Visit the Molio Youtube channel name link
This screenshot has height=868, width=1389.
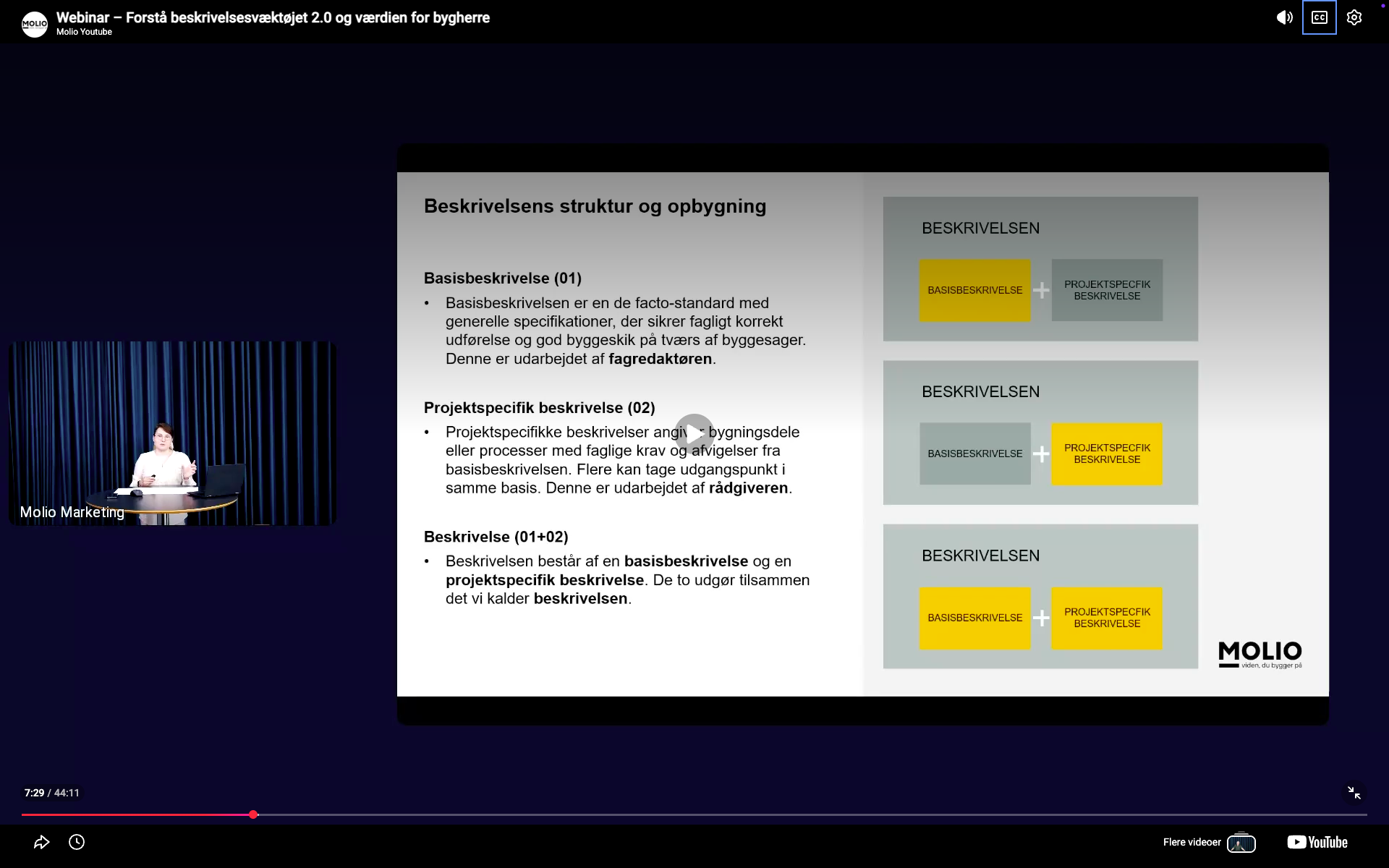[84, 32]
